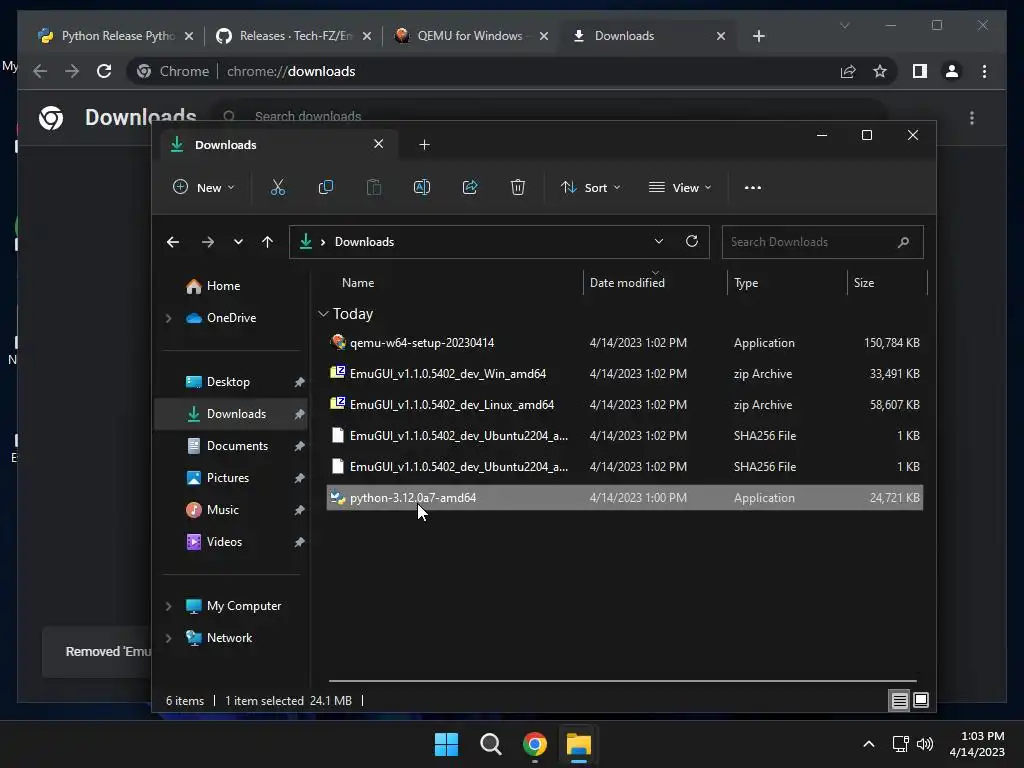This screenshot has width=1024, height=768.
Task: Switch to the QEMU for Windows tab
Action: click(470, 36)
